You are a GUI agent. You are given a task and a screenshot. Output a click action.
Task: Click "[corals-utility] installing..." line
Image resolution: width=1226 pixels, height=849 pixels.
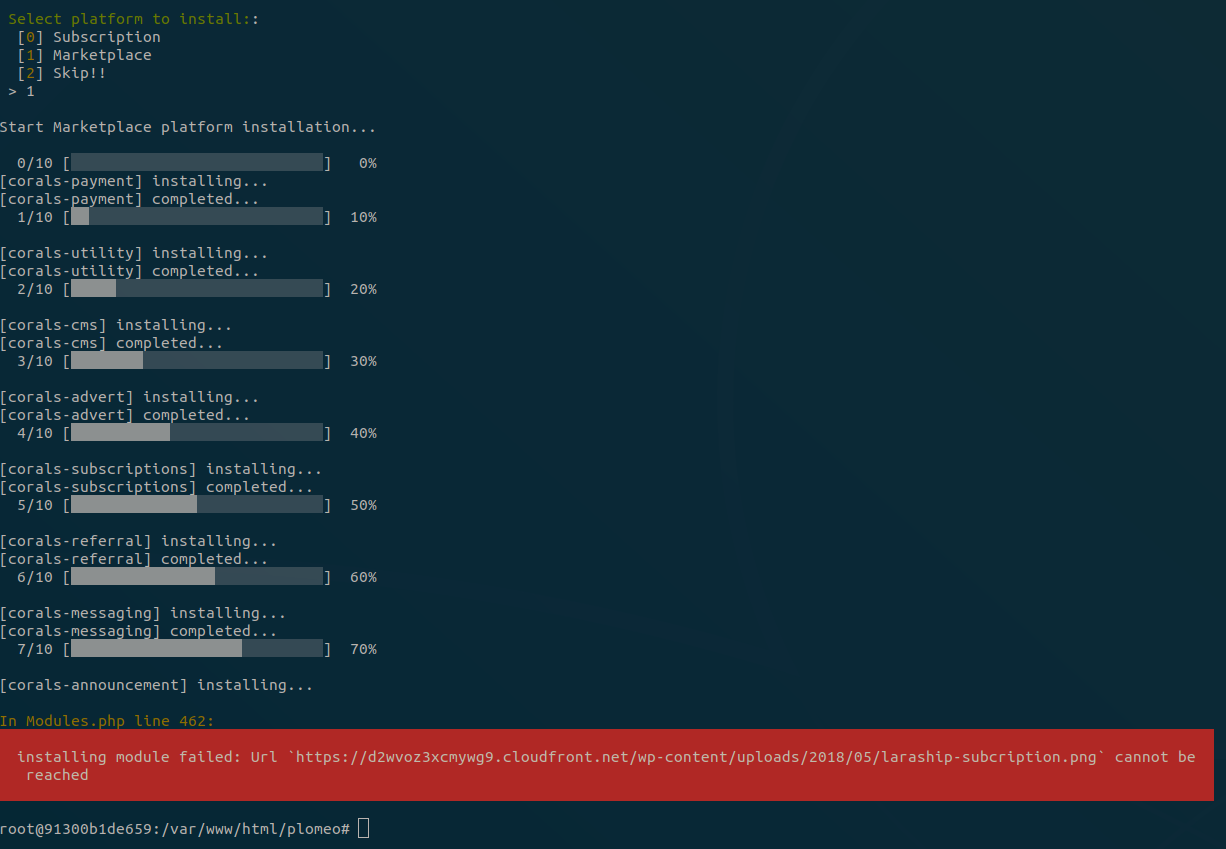(x=134, y=253)
